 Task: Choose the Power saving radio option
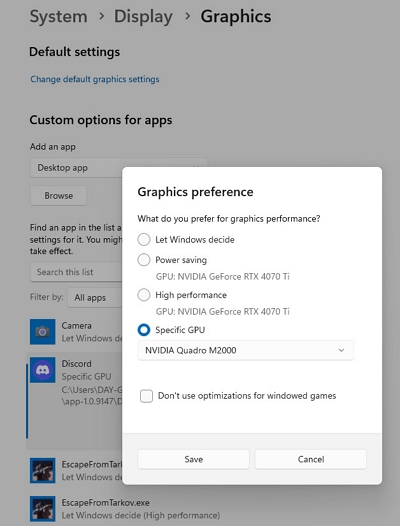click(x=144, y=260)
